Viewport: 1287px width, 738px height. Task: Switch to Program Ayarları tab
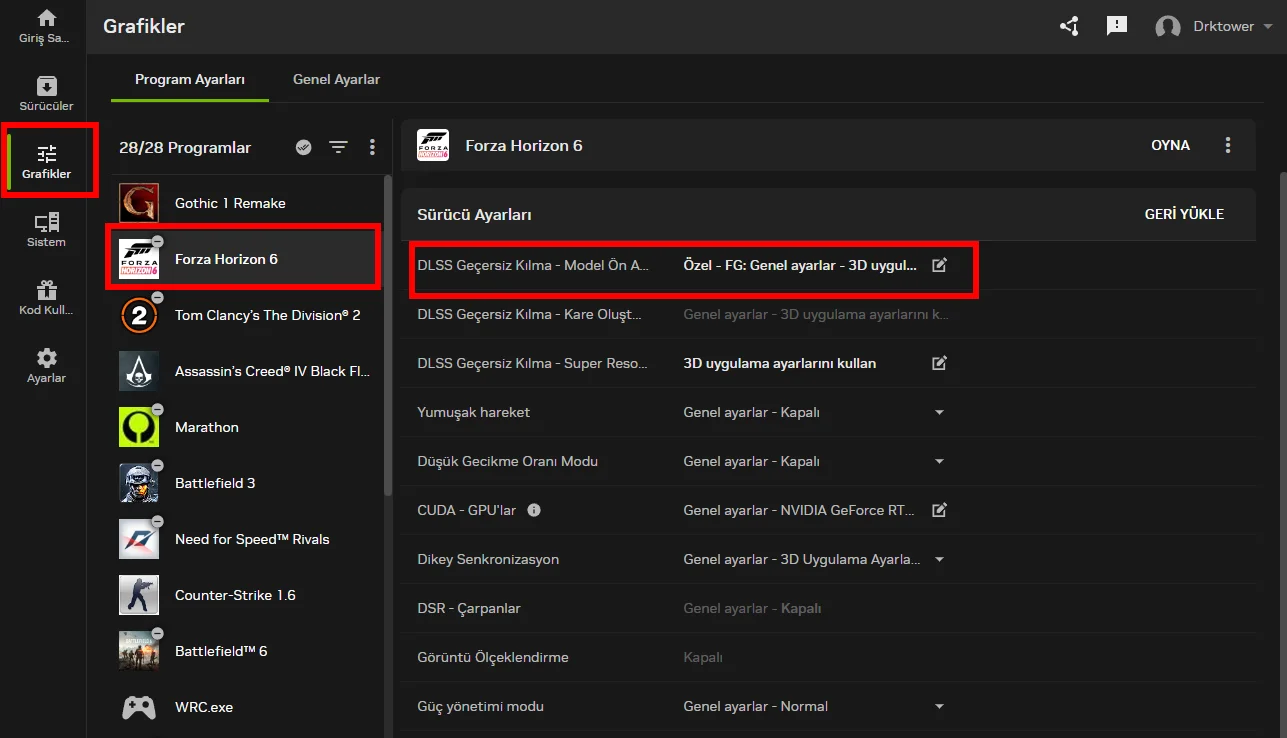pyautogui.click(x=190, y=79)
